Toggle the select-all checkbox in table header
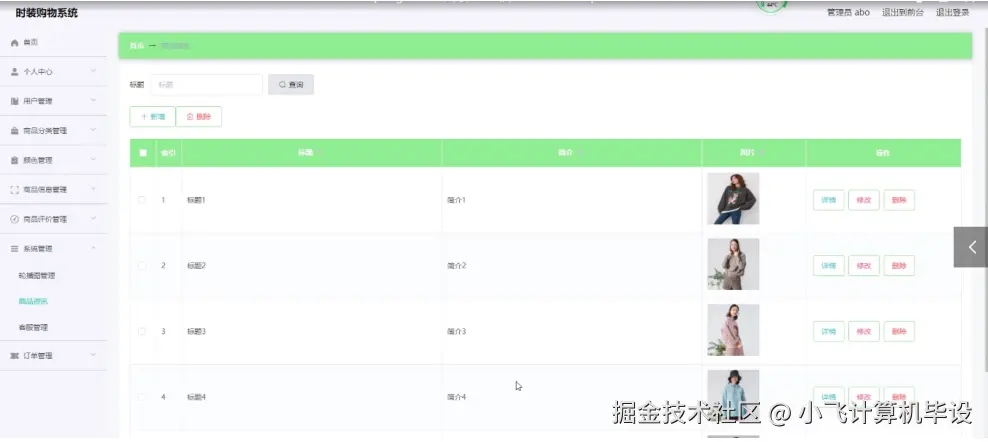The width and height of the screenshot is (988, 442). [x=143, y=153]
